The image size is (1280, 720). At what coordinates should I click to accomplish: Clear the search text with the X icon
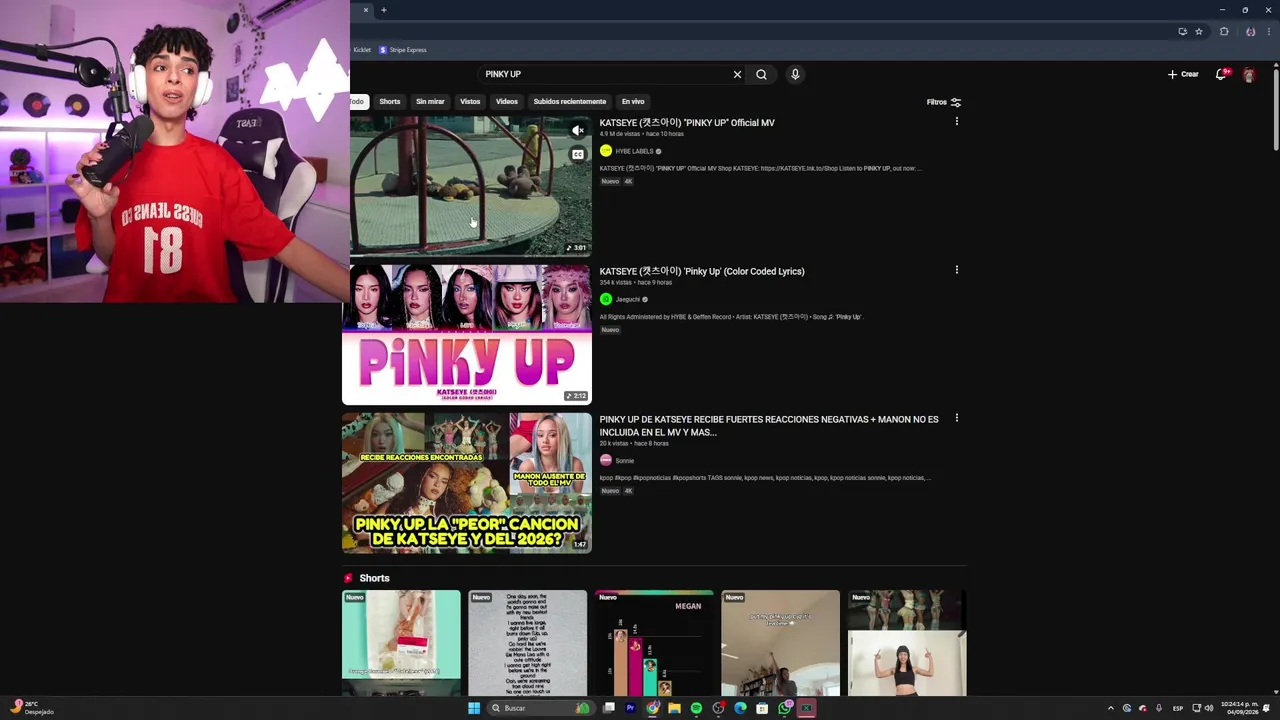(x=737, y=74)
